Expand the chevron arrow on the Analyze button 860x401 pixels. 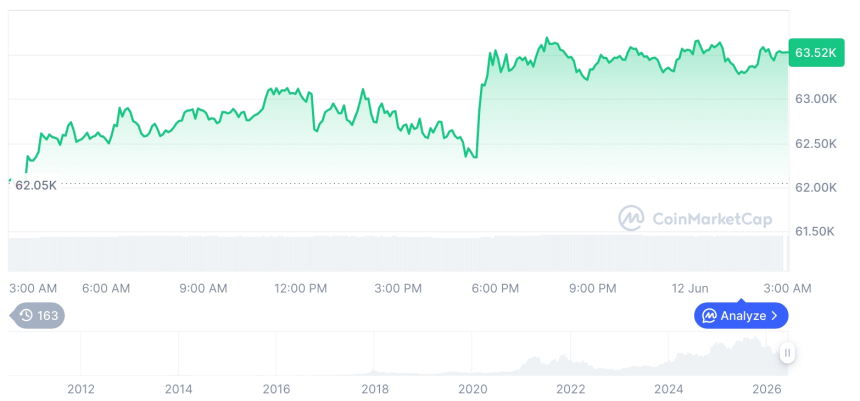774,315
